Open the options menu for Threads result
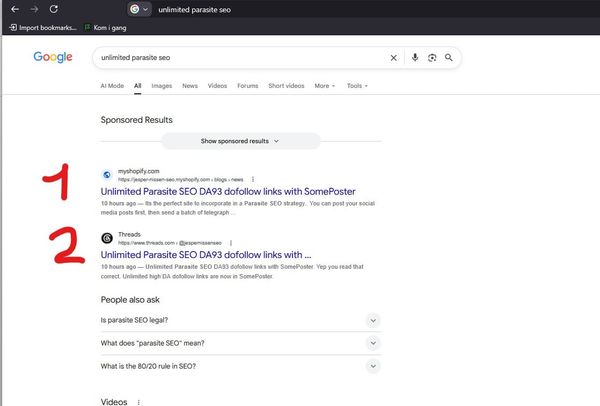The image size is (600, 406). click(231, 243)
